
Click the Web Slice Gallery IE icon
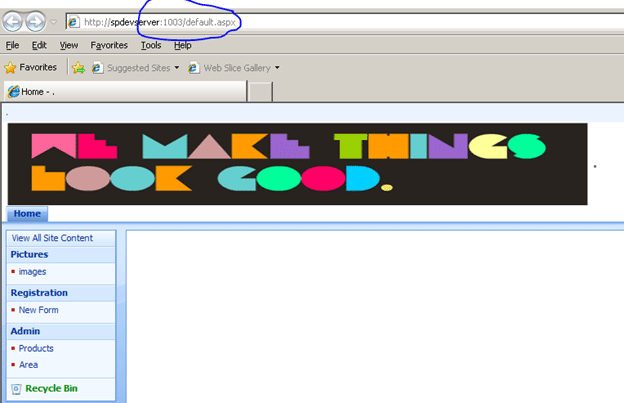pyautogui.click(x=193, y=68)
